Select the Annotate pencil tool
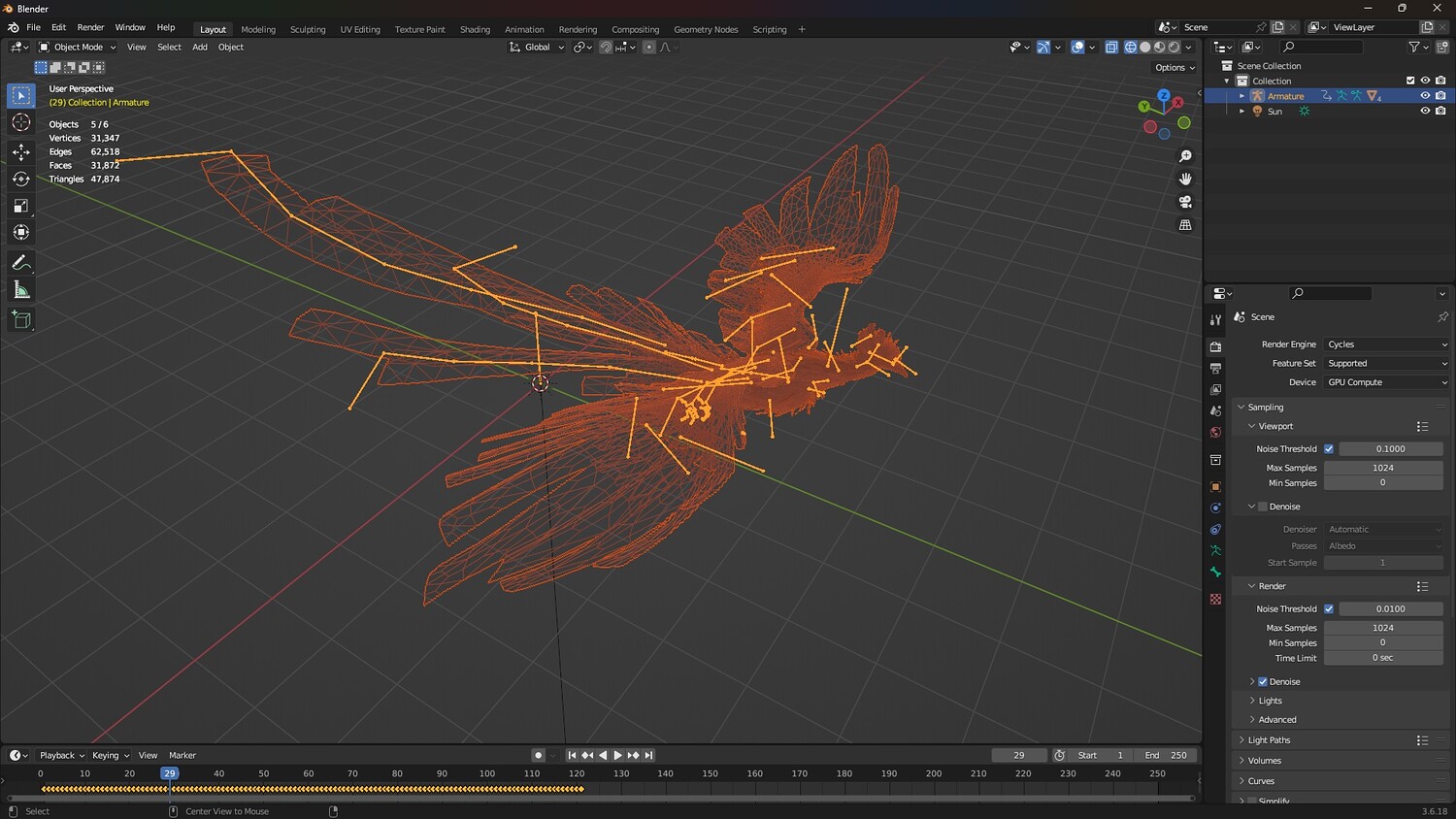Screen dimensions: 1456x819 click(x=20, y=263)
